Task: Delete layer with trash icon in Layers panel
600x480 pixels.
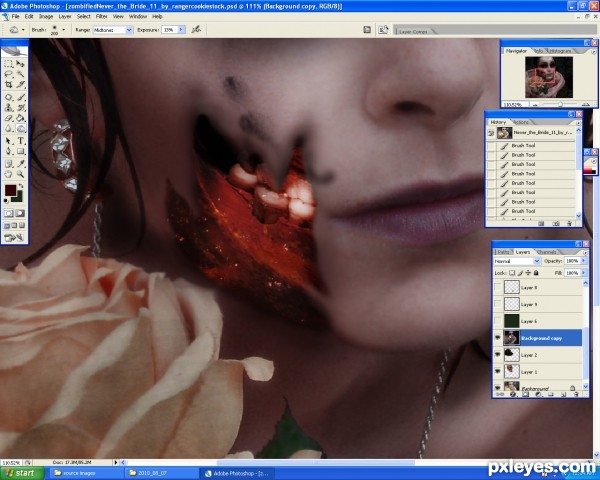Action: [x=576, y=393]
